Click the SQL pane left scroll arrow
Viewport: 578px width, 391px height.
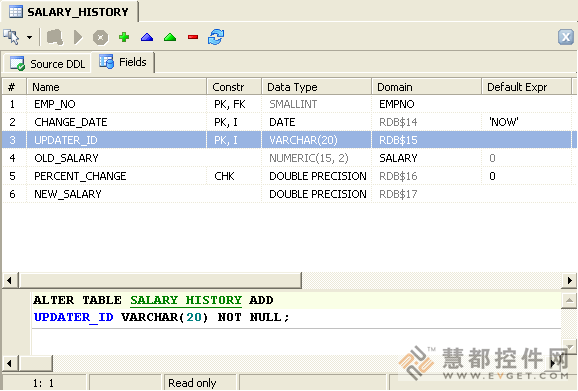[x=10, y=364]
